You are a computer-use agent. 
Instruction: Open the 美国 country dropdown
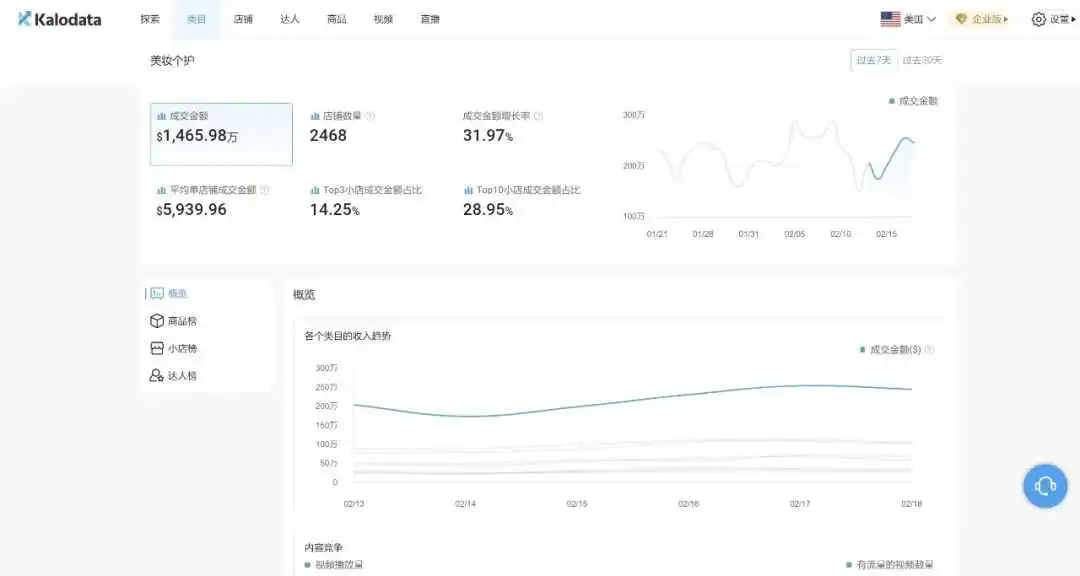(x=908, y=19)
